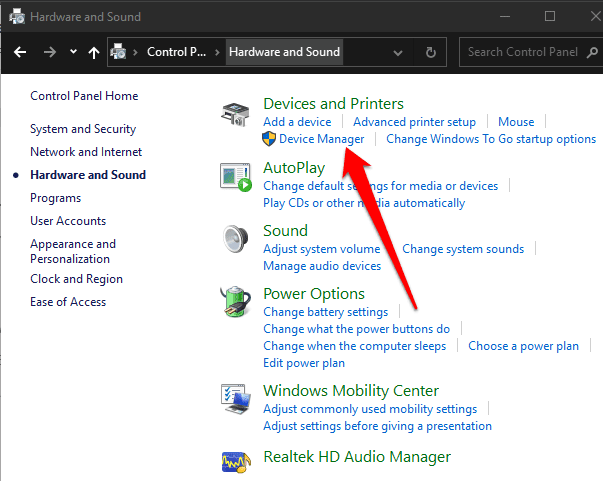Screen dimensions: 603x481
Task: Select Ease of Access in sidebar
Action: click(68, 302)
